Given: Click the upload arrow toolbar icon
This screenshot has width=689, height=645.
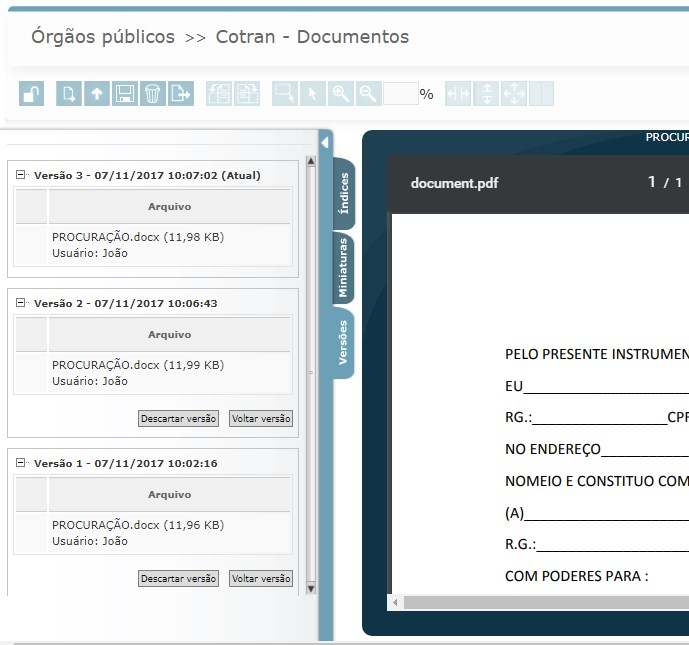Looking at the screenshot, I should tap(97, 94).
